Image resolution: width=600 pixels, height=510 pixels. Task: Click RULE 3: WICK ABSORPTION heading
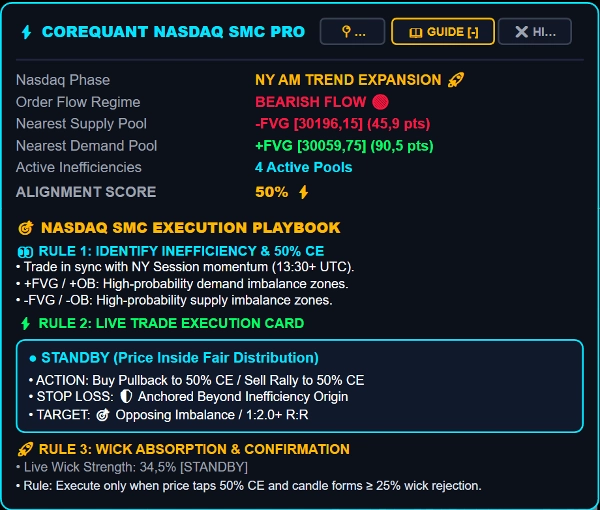(x=194, y=449)
